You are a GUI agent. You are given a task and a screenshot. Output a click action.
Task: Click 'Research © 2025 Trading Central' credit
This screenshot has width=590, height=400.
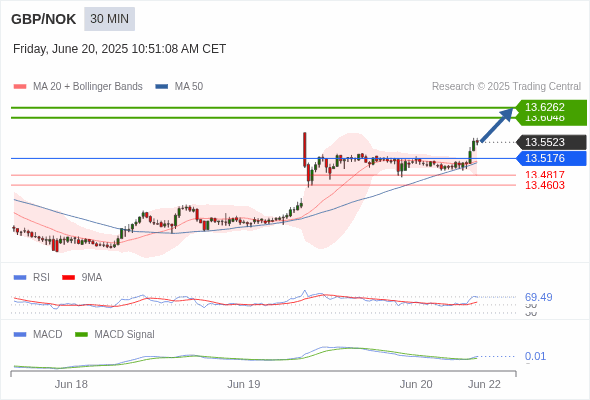[506, 87]
